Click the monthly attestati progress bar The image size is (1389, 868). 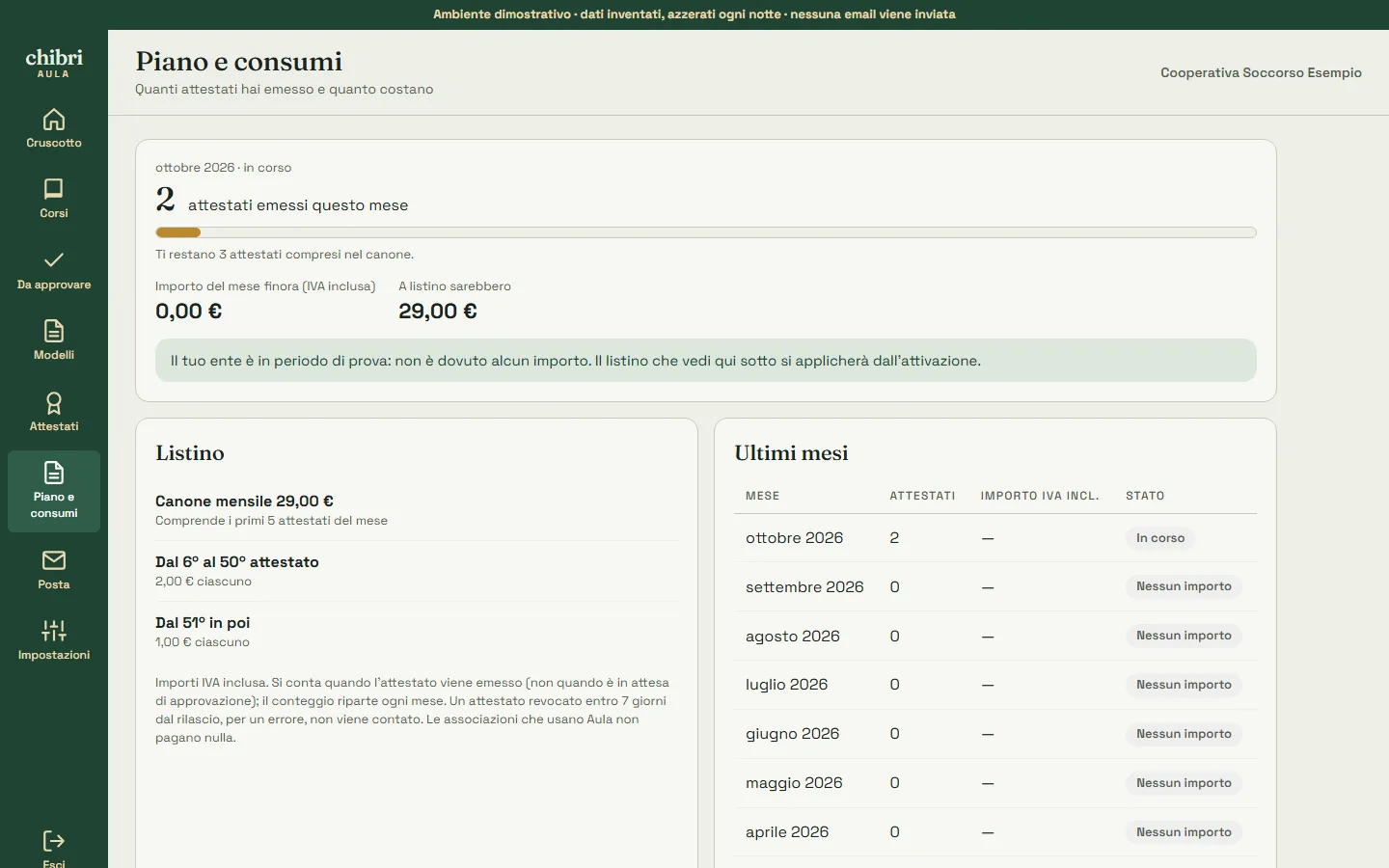706,232
